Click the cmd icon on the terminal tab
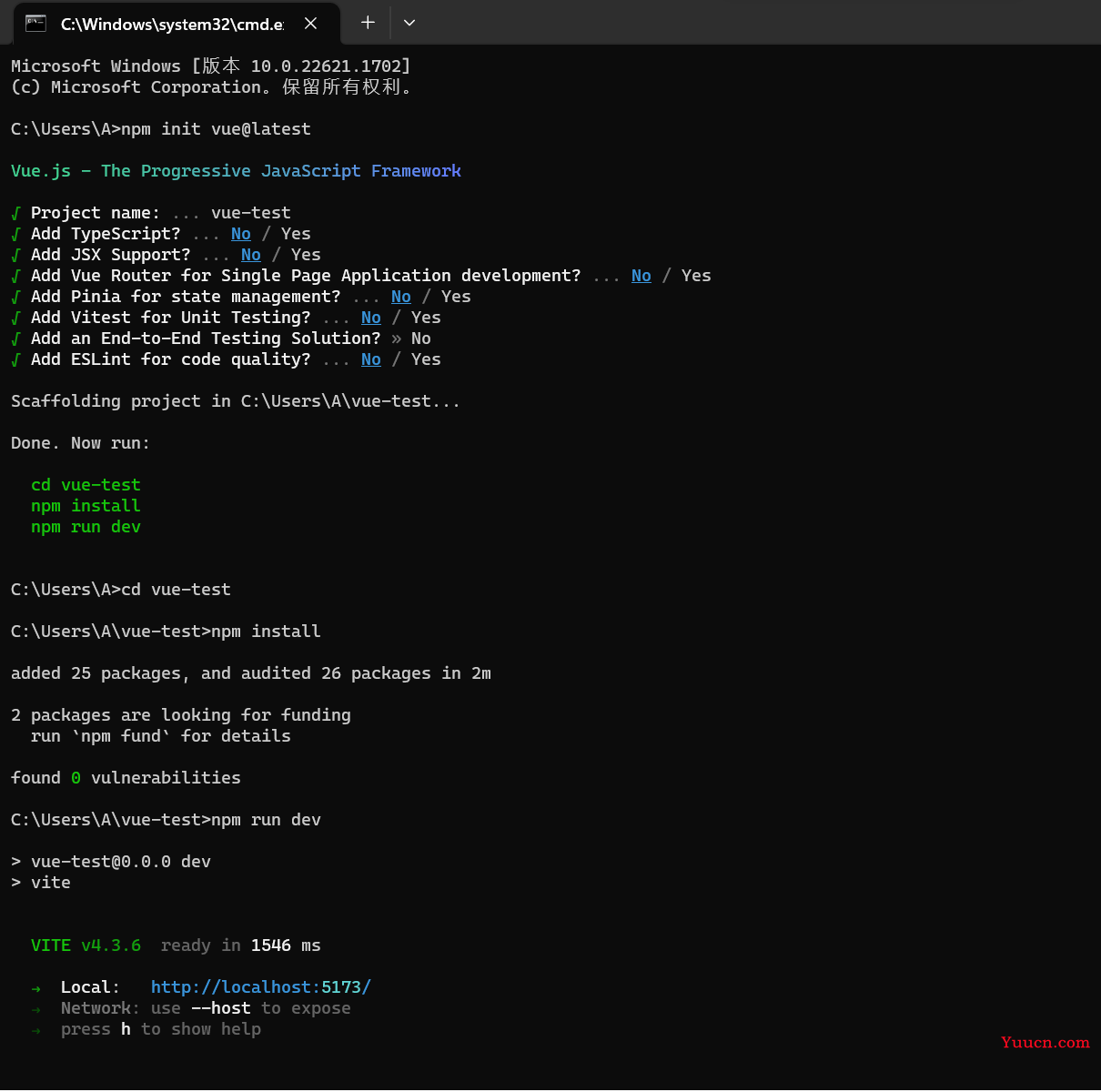Screen dimensions: 1101x1092 [36, 24]
